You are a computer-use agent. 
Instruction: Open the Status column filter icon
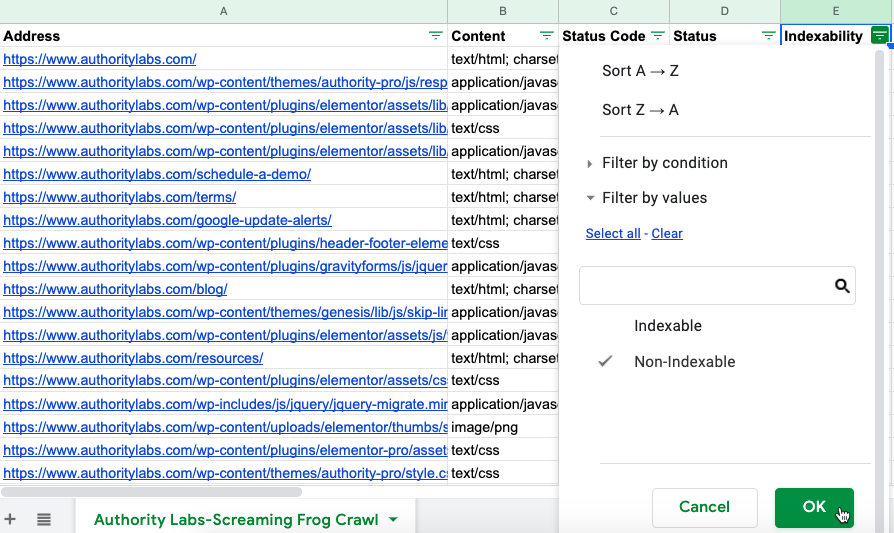768,36
